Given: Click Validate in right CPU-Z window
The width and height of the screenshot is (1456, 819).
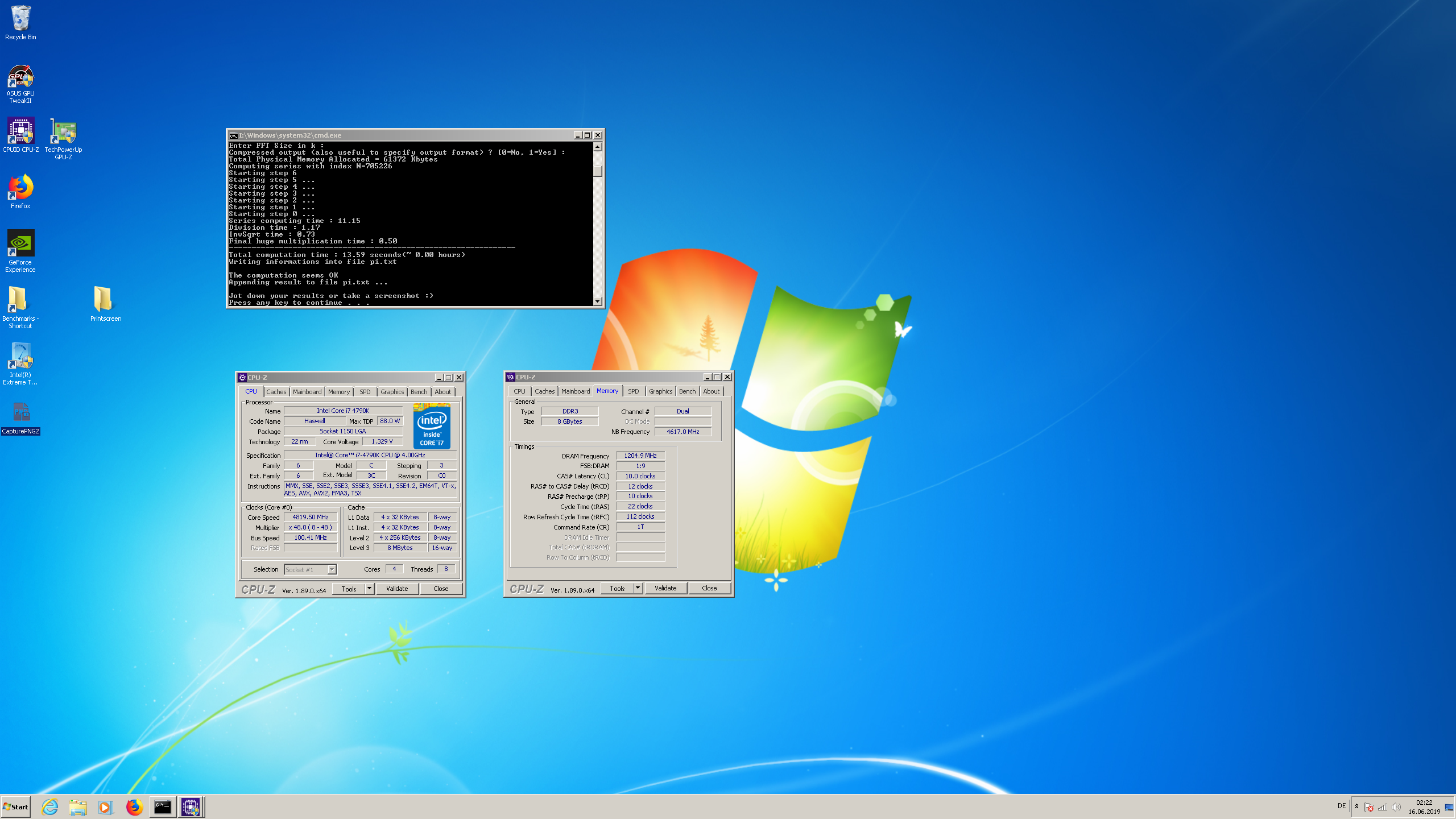Looking at the screenshot, I should 665,588.
